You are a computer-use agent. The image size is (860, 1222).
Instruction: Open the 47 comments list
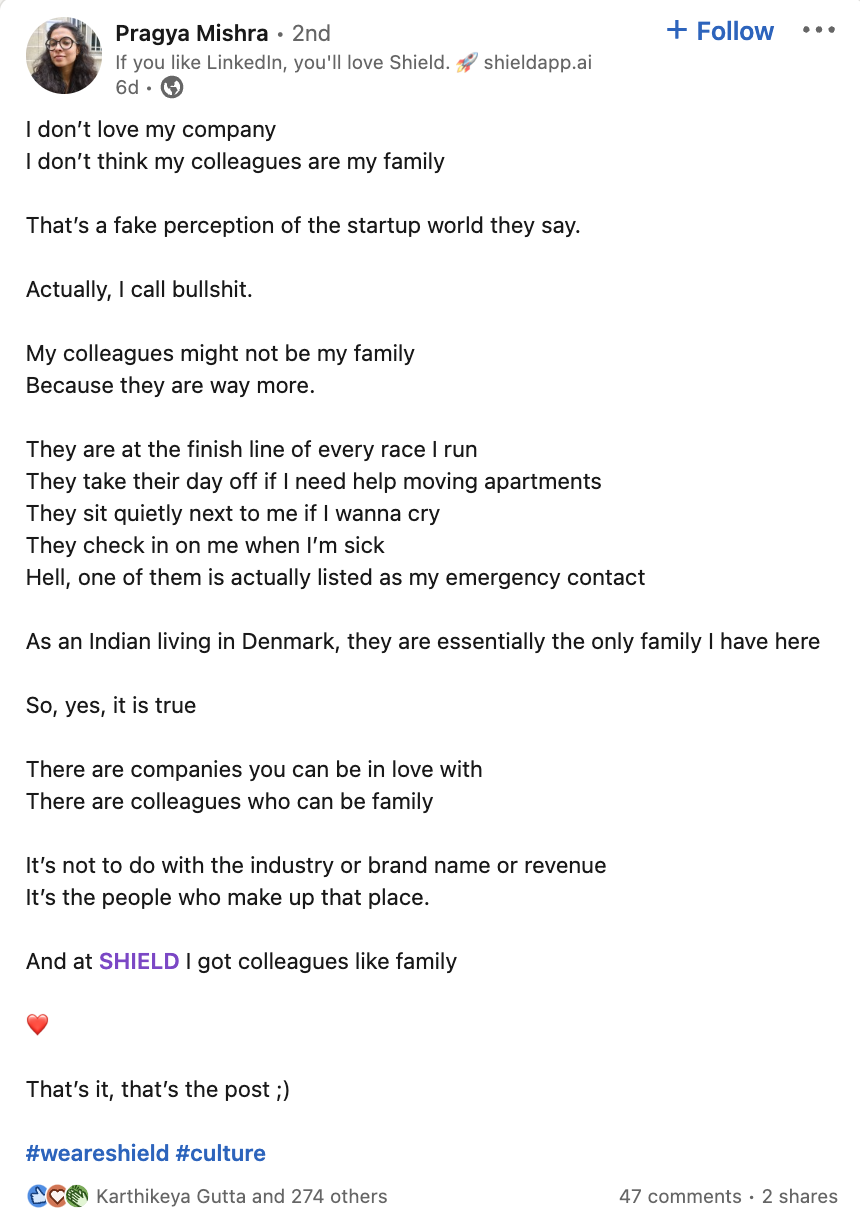coord(680,1196)
